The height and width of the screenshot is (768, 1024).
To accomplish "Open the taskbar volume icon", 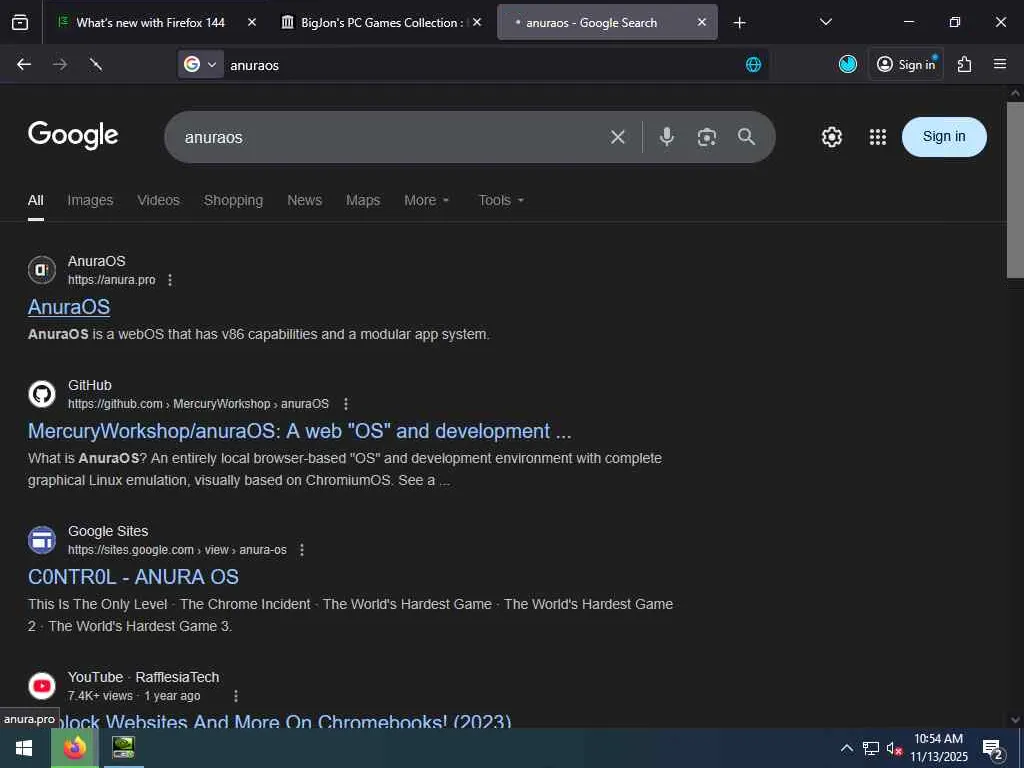I will pyautogui.click(x=894, y=748).
